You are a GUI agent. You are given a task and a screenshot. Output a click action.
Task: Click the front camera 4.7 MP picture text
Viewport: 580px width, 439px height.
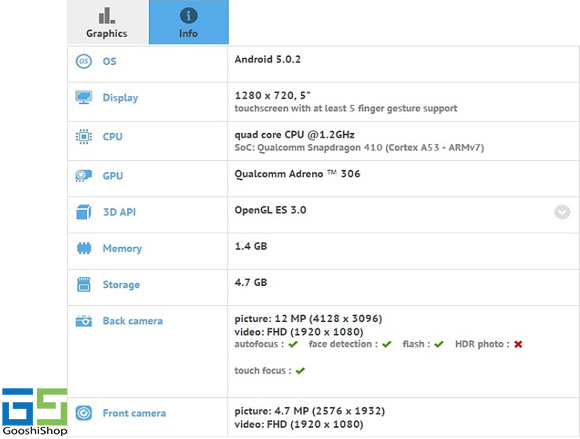point(310,411)
